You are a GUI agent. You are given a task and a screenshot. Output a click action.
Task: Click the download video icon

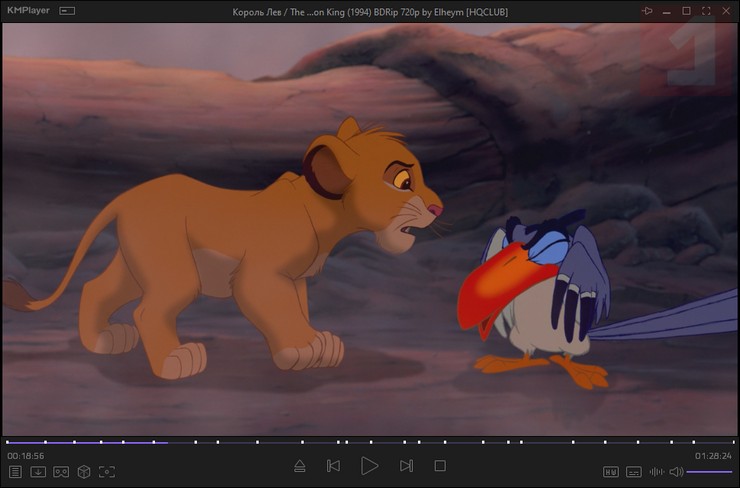coord(38,471)
